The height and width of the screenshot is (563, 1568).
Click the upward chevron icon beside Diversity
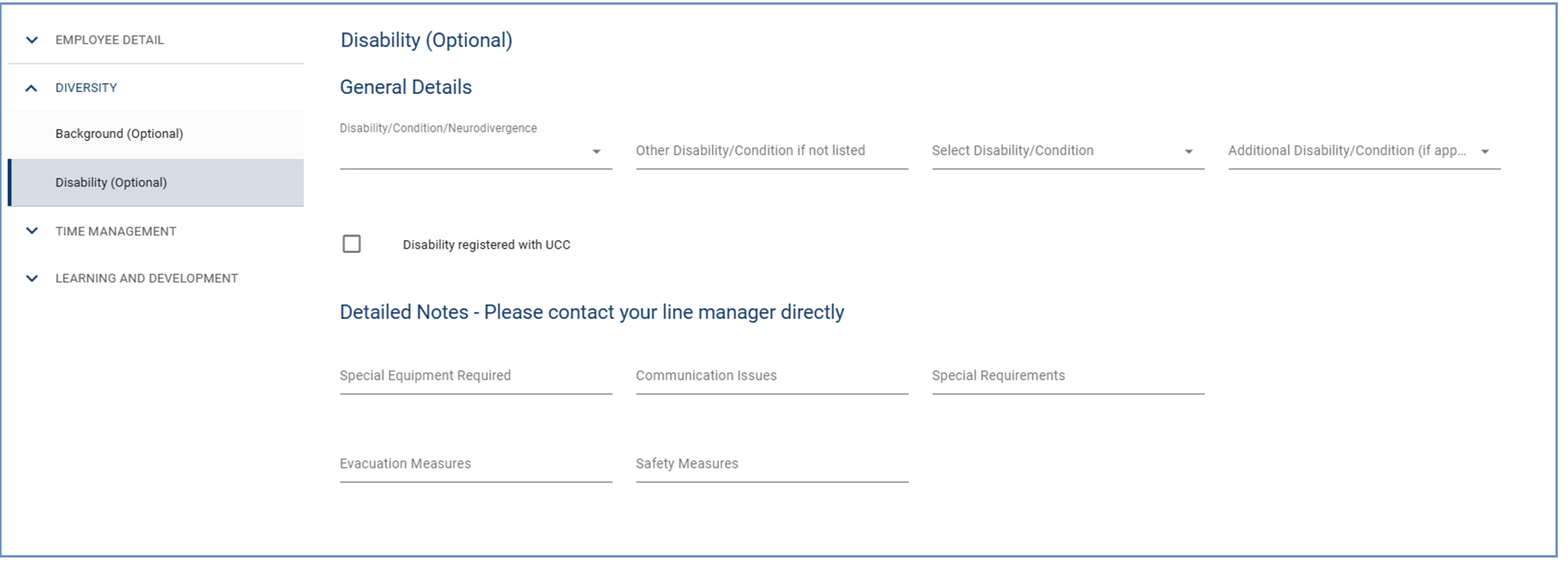(x=31, y=87)
